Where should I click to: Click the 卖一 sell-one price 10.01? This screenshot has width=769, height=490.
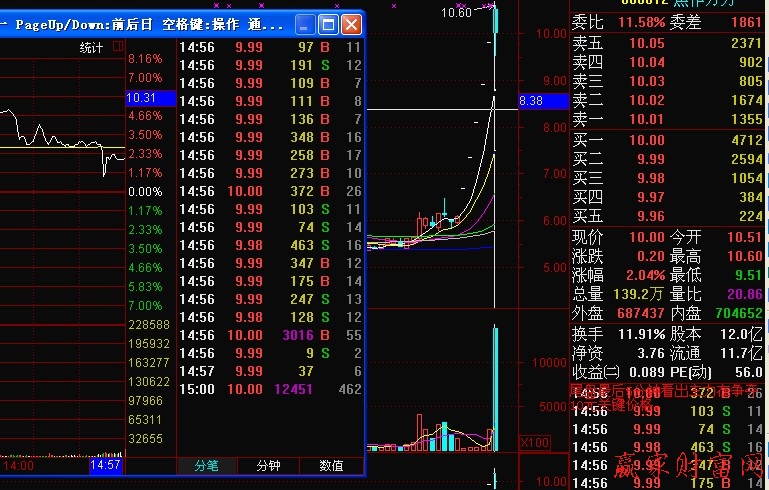point(647,119)
